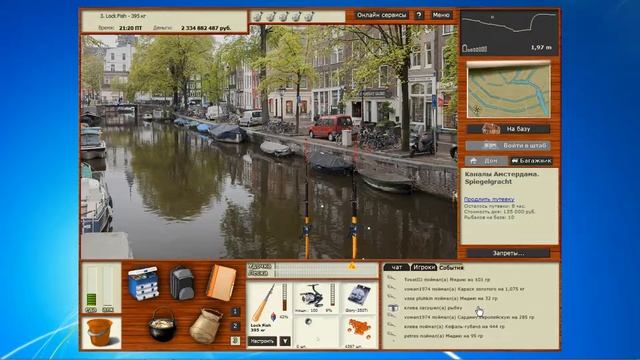Viewport: 640px width, 360px height.
Task: Click the warning triangle on tension bar
Action: [x=352, y=266]
